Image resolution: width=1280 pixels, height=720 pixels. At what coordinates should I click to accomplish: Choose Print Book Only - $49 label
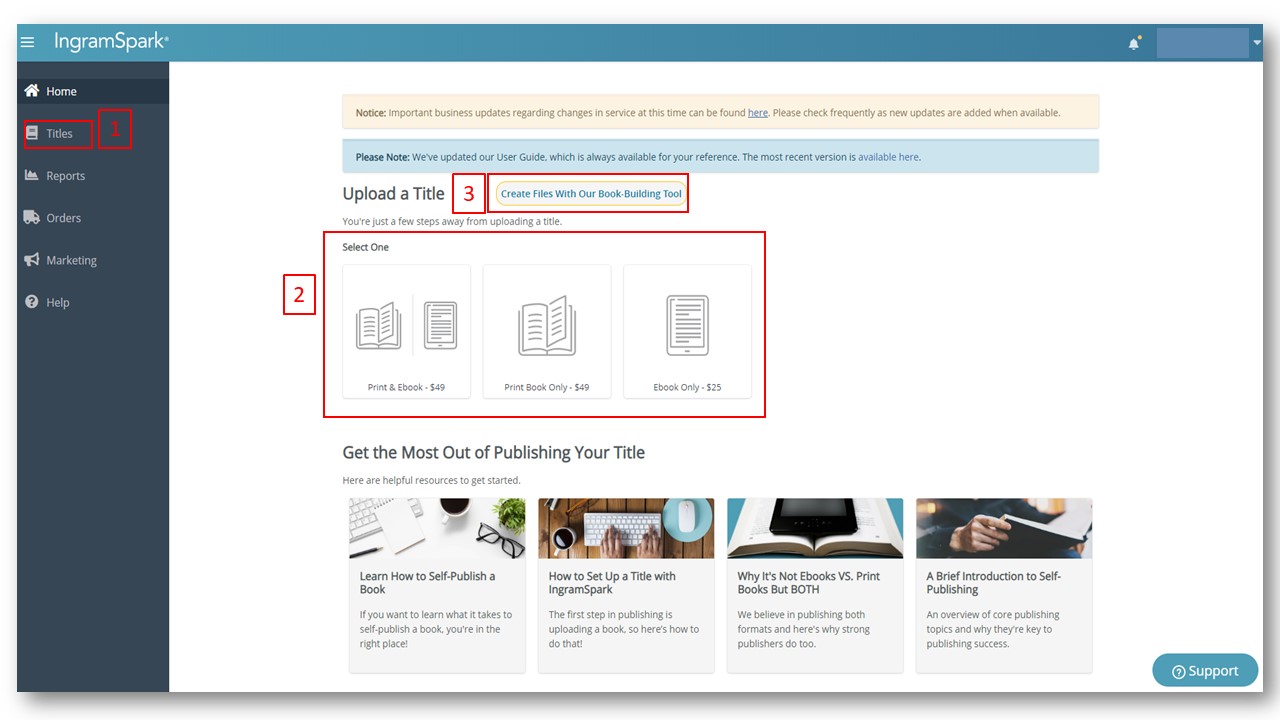coord(547,387)
